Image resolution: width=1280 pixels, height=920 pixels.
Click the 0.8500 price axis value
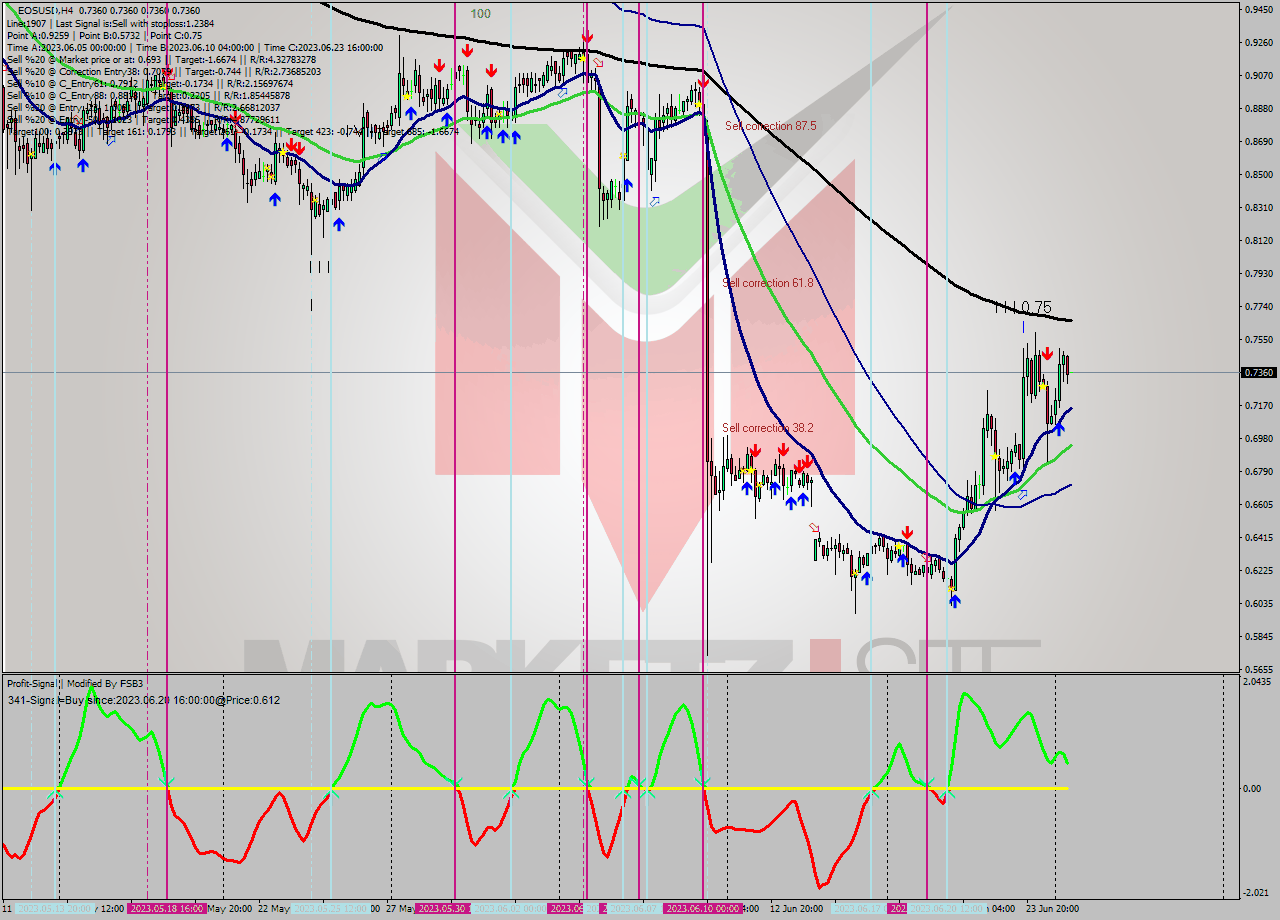pyautogui.click(x=1258, y=175)
